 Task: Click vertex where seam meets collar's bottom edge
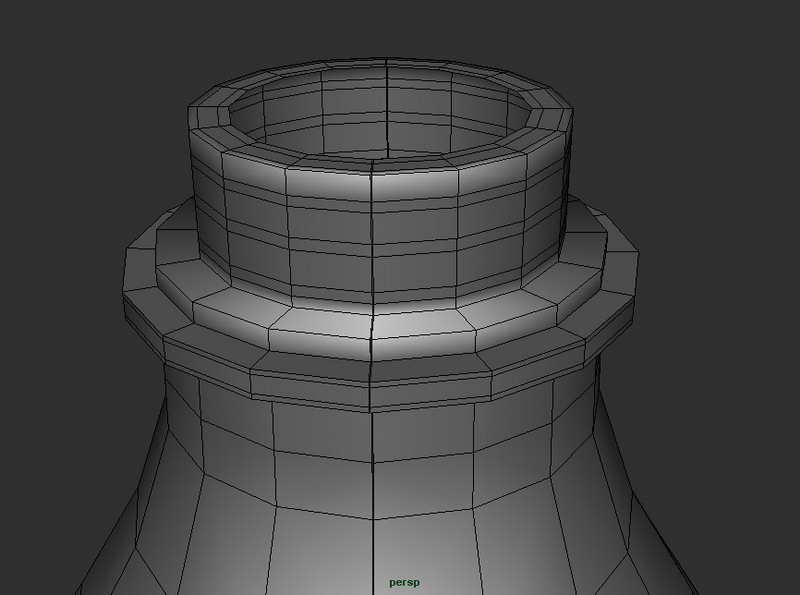[x=371, y=388]
